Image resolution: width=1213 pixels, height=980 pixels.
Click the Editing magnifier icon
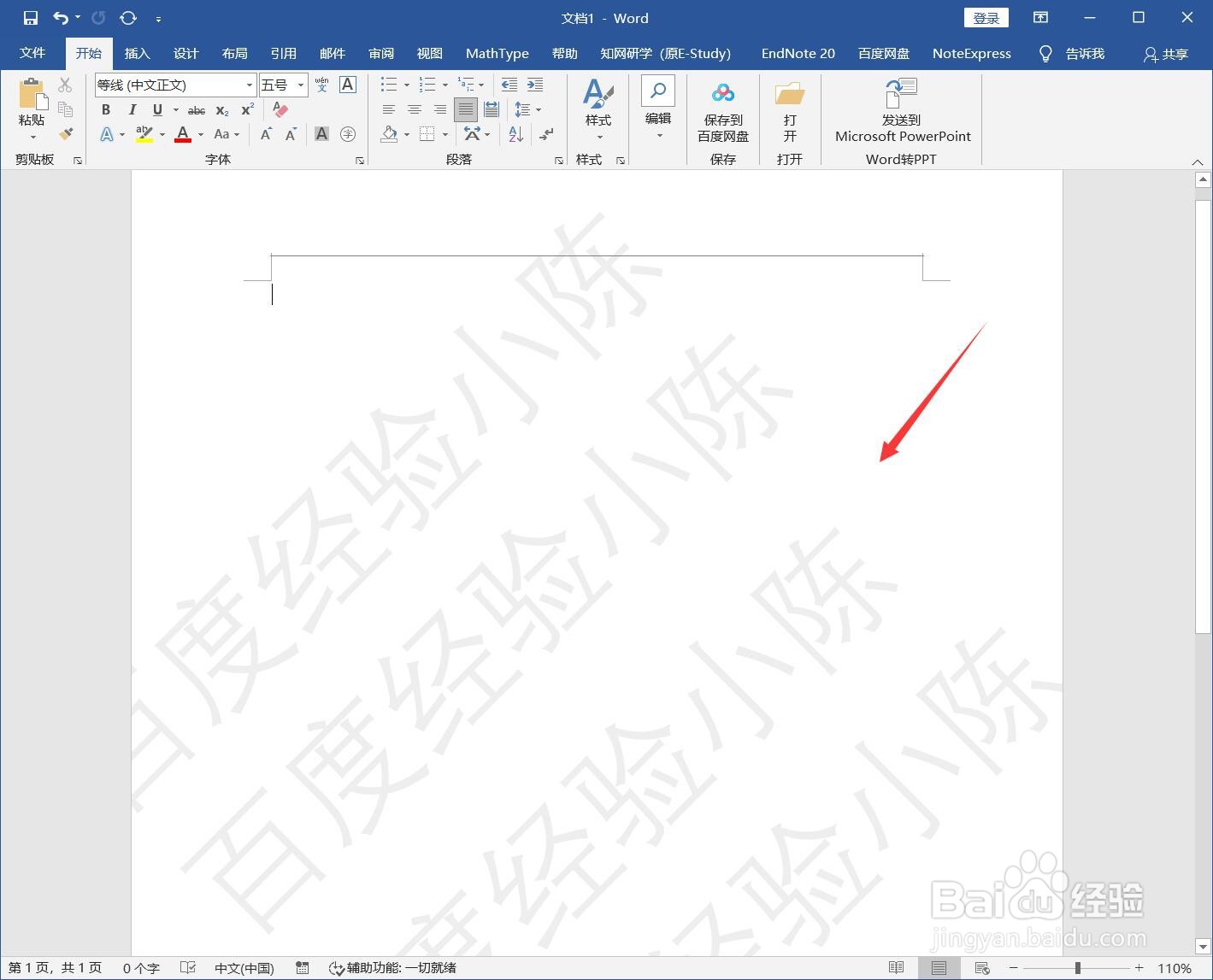point(658,91)
